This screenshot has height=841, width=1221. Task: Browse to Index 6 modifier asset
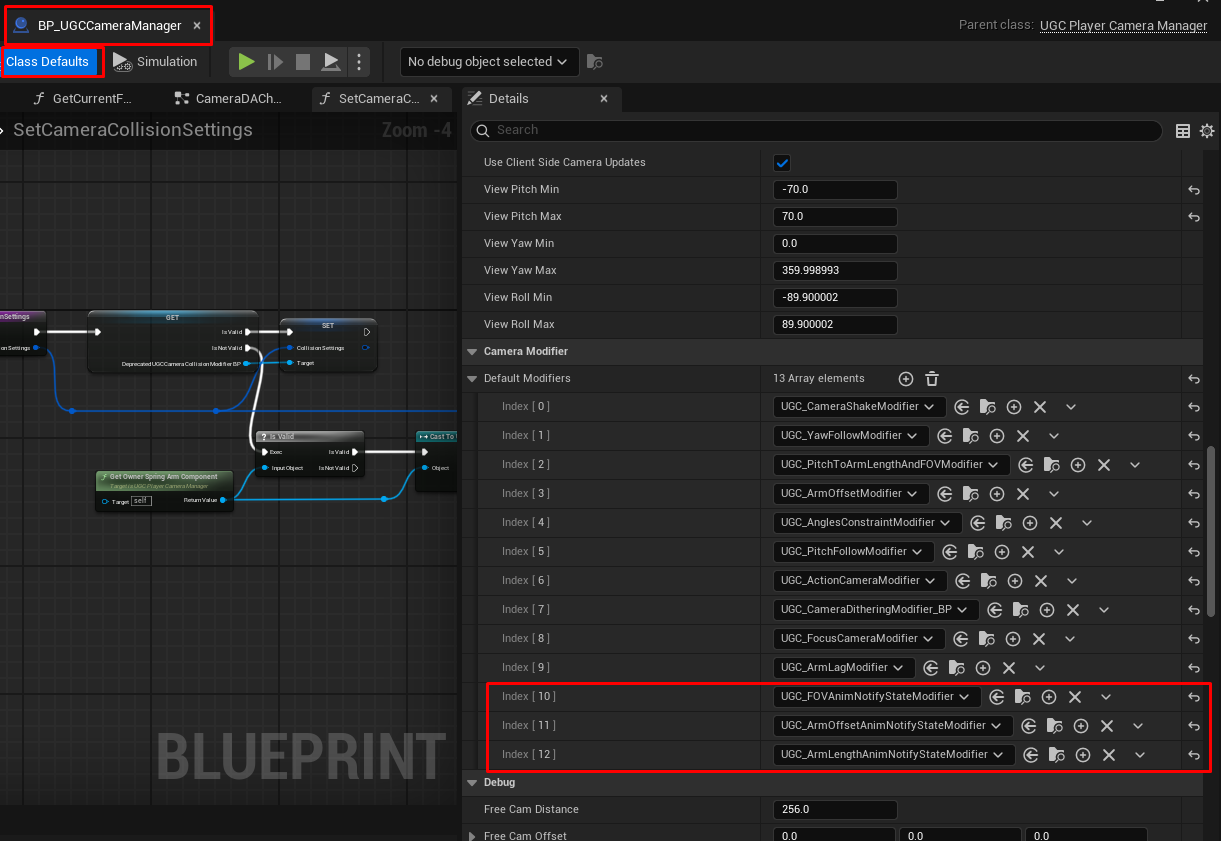tap(989, 581)
